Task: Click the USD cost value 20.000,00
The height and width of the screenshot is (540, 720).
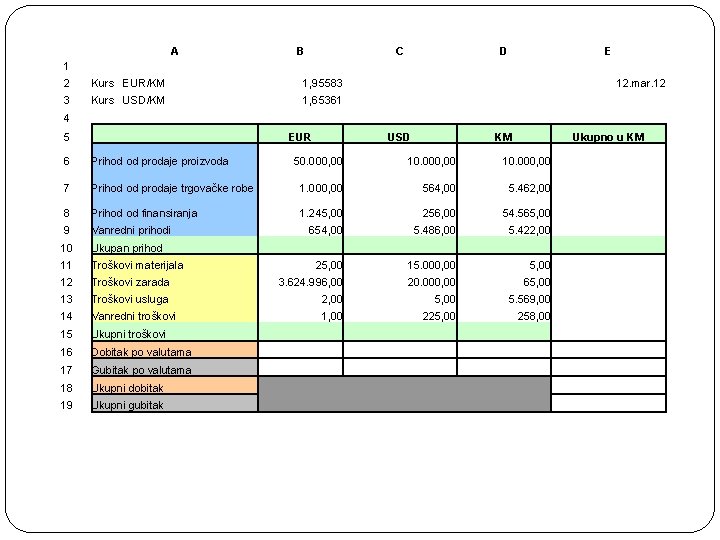Action: pyautogui.click(x=431, y=282)
